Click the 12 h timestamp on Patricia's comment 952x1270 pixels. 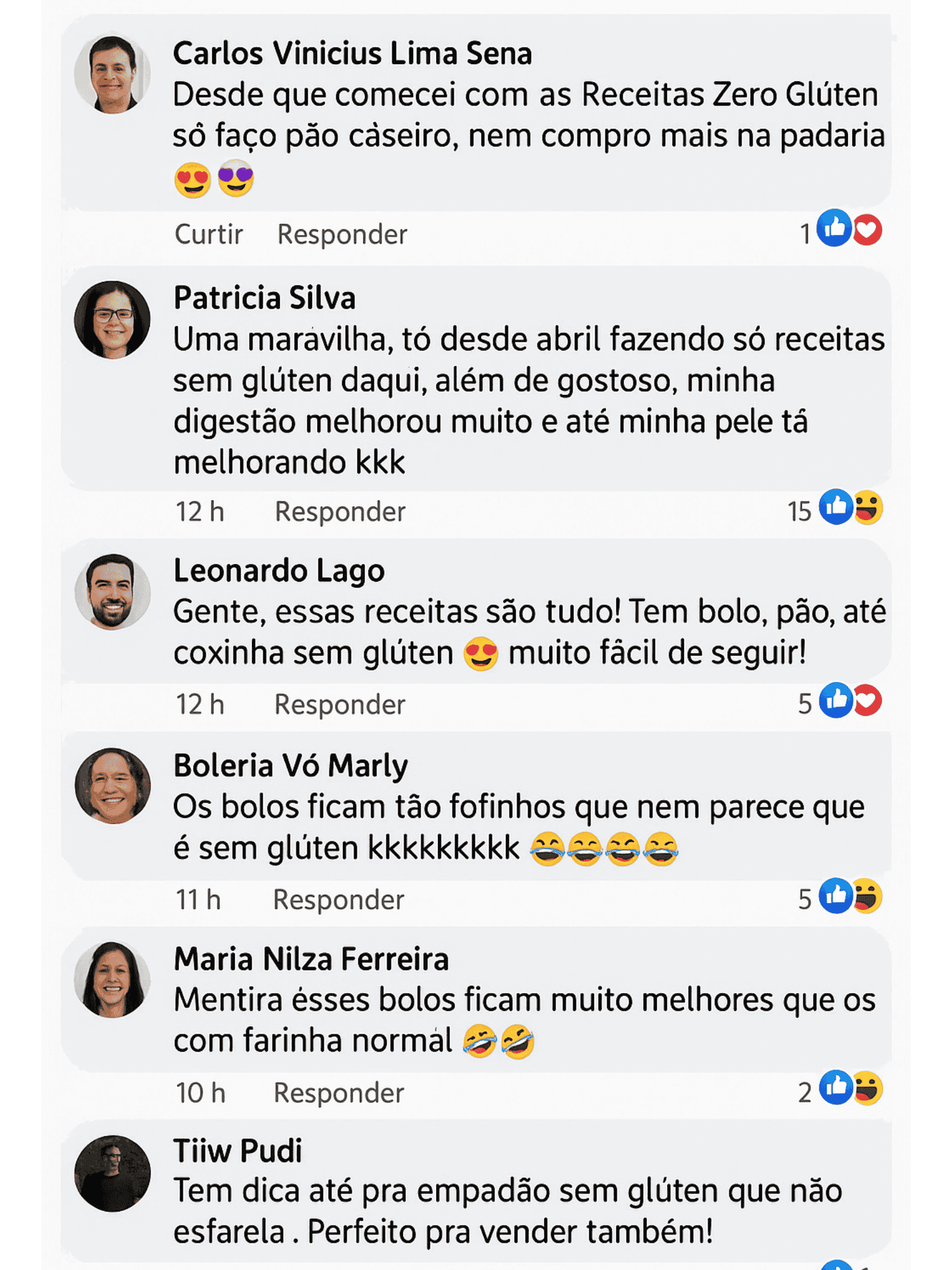click(200, 512)
